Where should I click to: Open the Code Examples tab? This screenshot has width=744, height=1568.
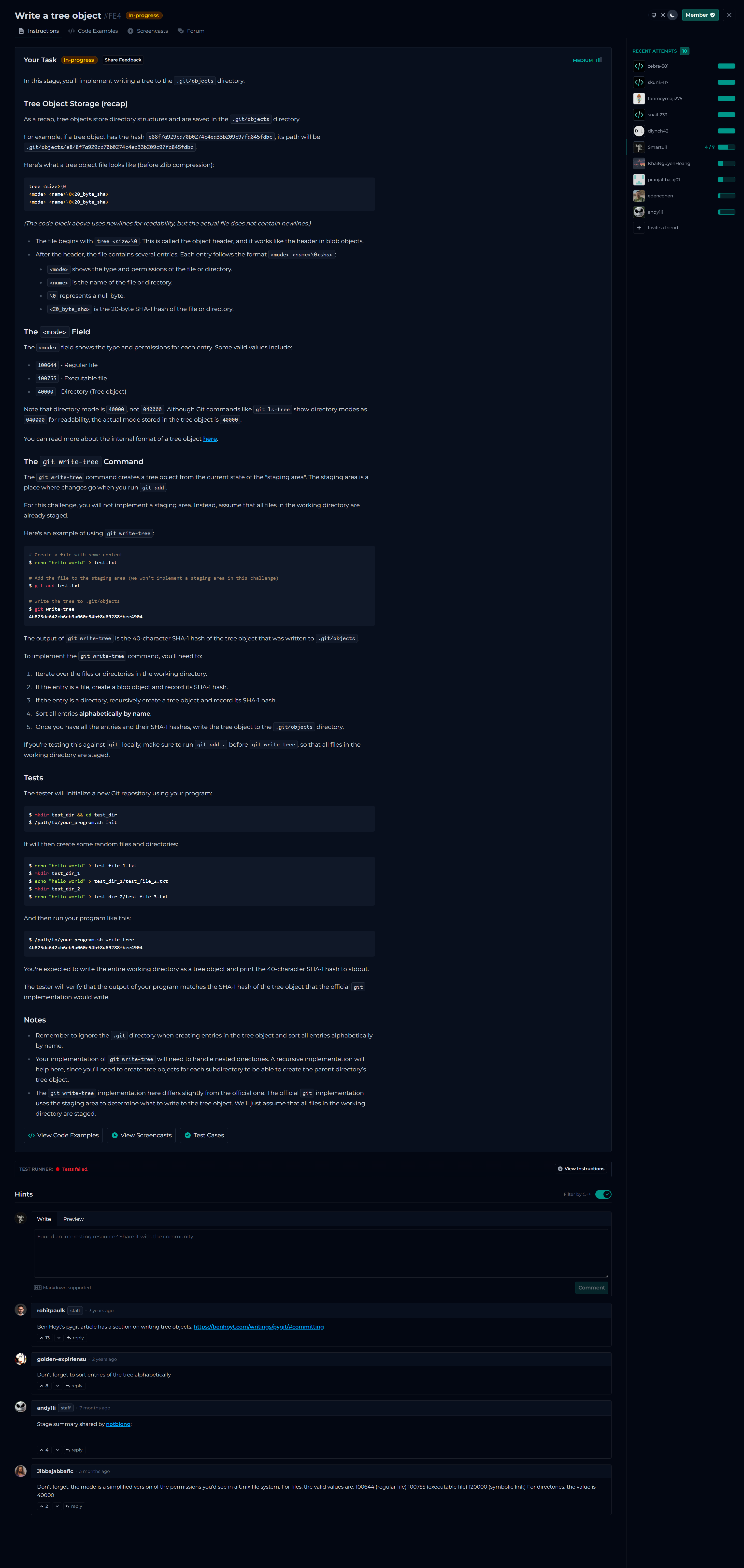pos(93,31)
